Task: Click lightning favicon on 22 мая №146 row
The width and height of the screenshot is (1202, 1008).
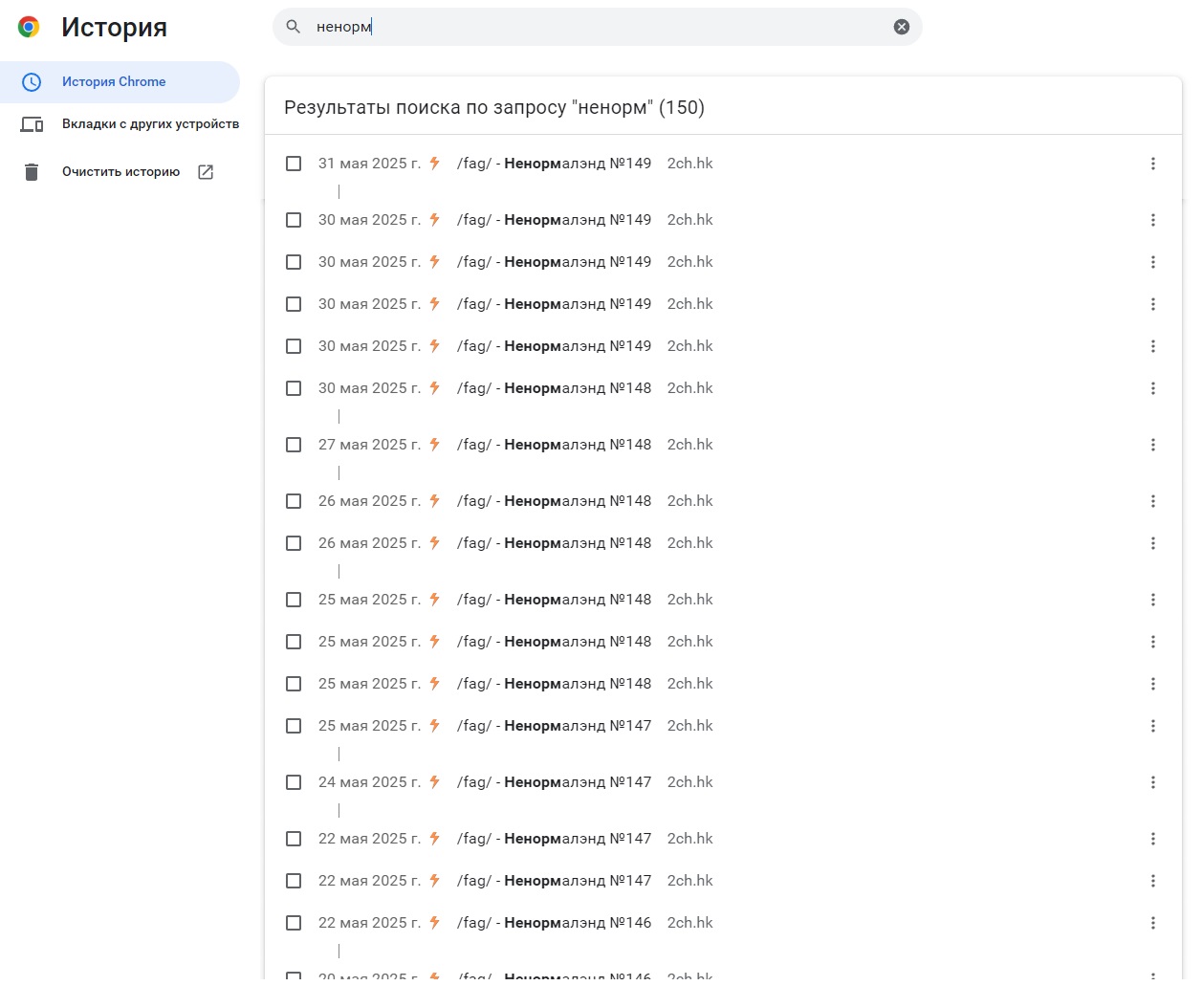Action: pyautogui.click(x=434, y=923)
